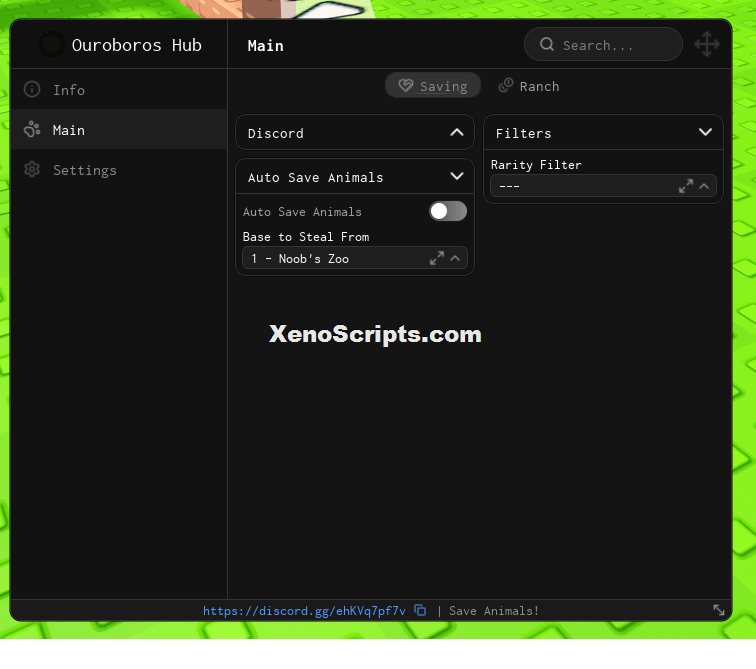Collapse the Auto Save Animals section chevron

coord(457,176)
